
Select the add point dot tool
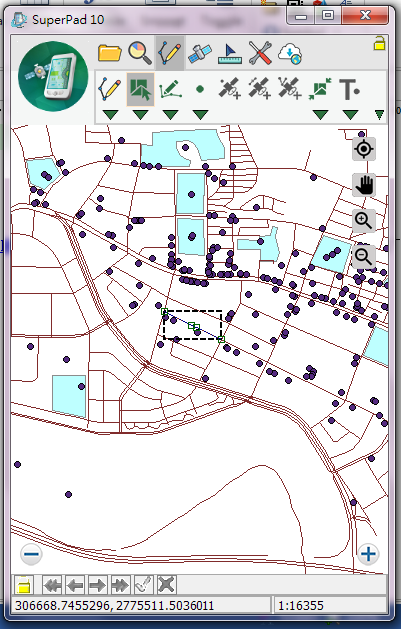[x=200, y=89]
